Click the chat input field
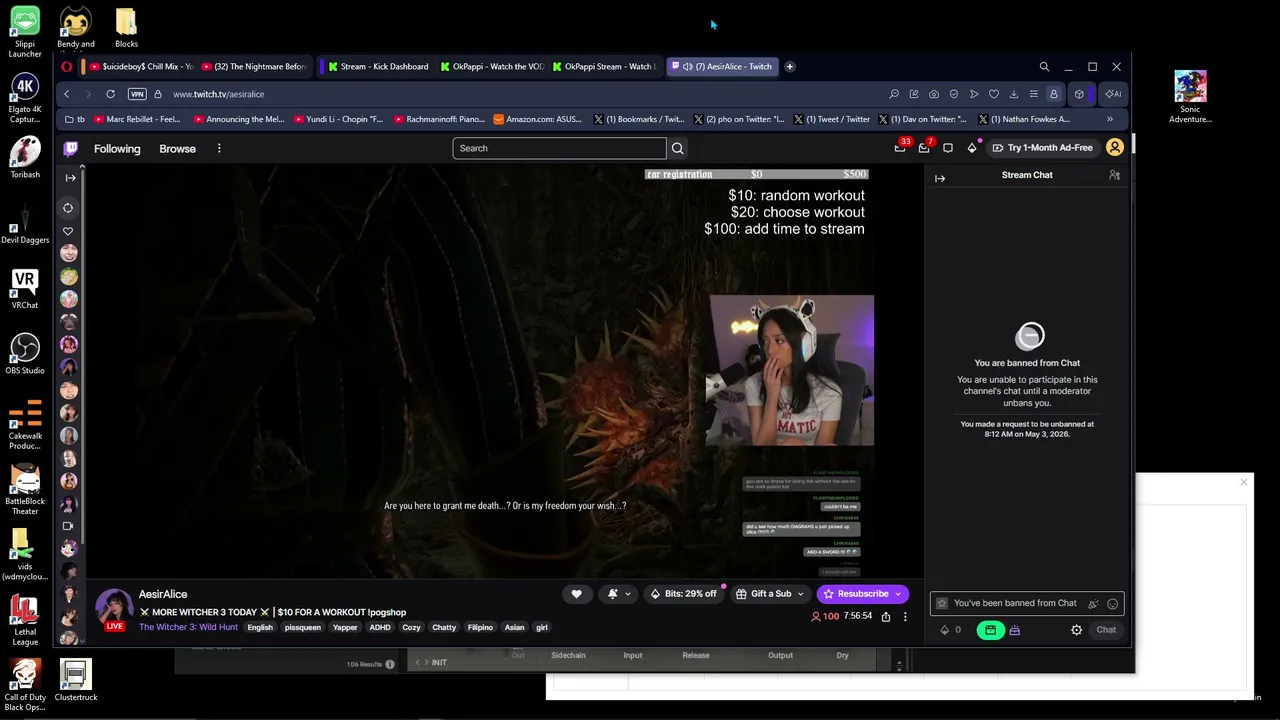The height and width of the screenshot is (720, 1280). pyautogui.click(x=1027, y=604)
